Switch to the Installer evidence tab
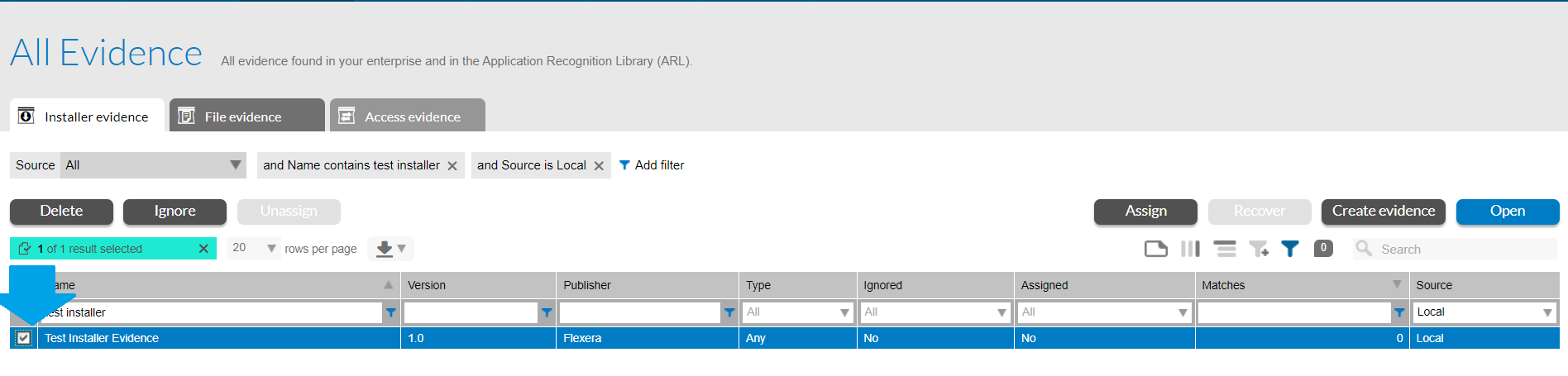This screenshot has height=376, width=1568. (x=87, y=116)
